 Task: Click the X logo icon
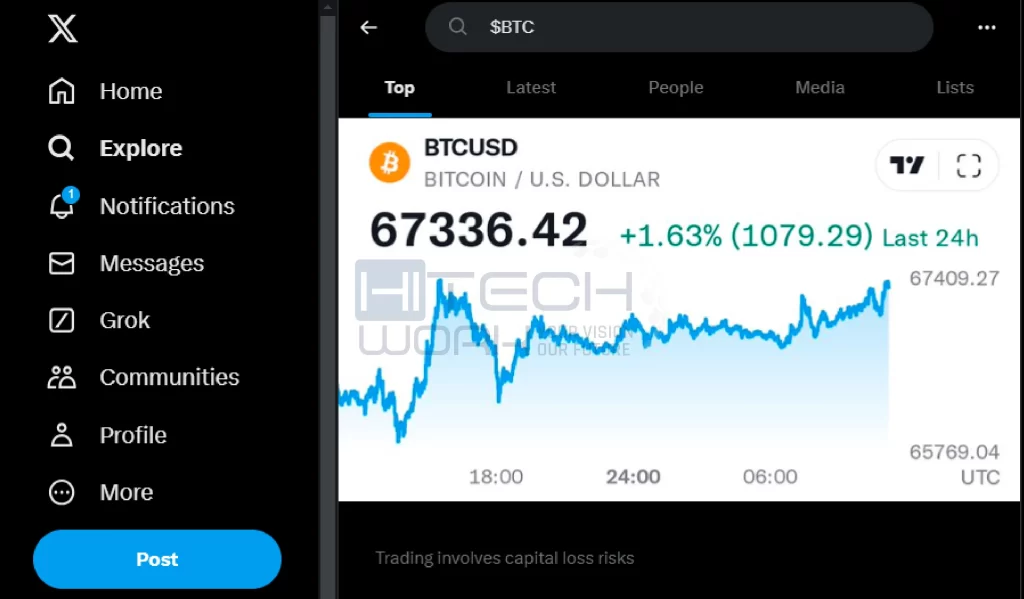click(63, 29)
